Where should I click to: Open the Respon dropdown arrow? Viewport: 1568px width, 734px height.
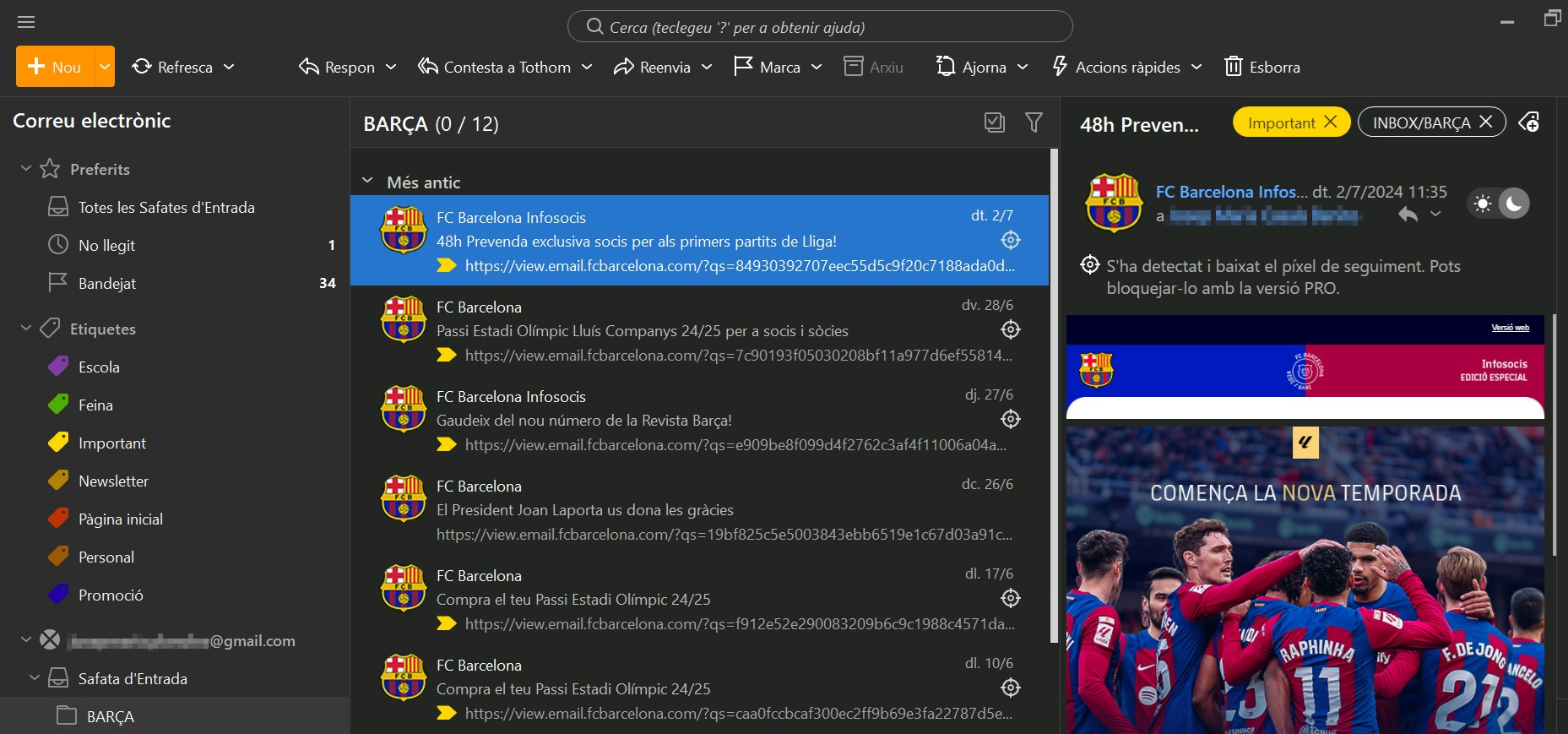click(391, 67)
